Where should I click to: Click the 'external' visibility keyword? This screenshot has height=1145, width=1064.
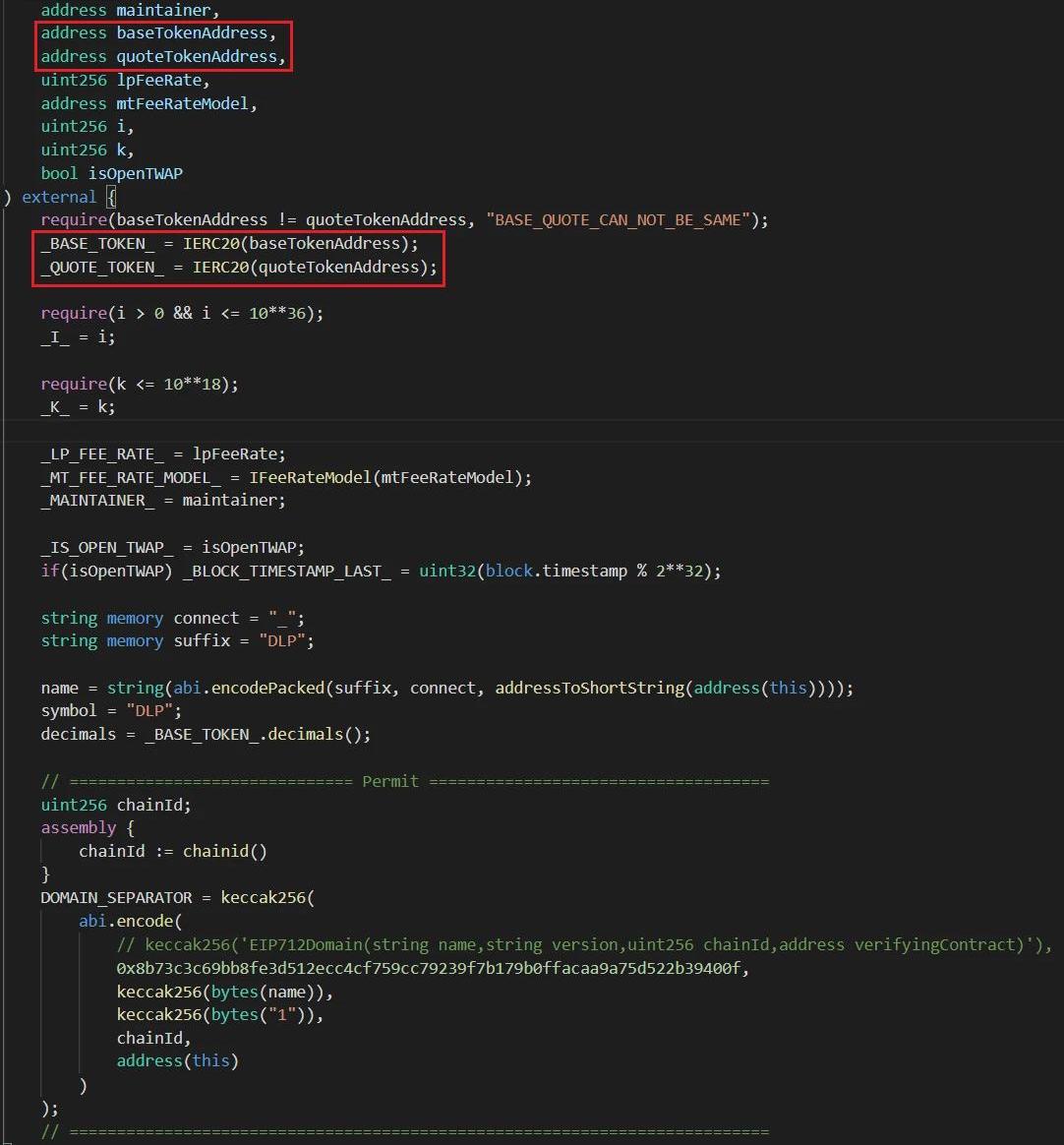[x=59, y=197]
